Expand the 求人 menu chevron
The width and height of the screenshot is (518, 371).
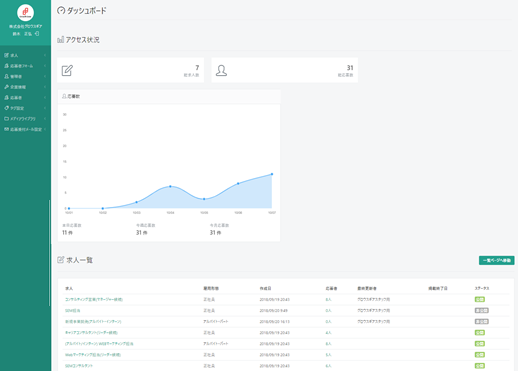45,55
